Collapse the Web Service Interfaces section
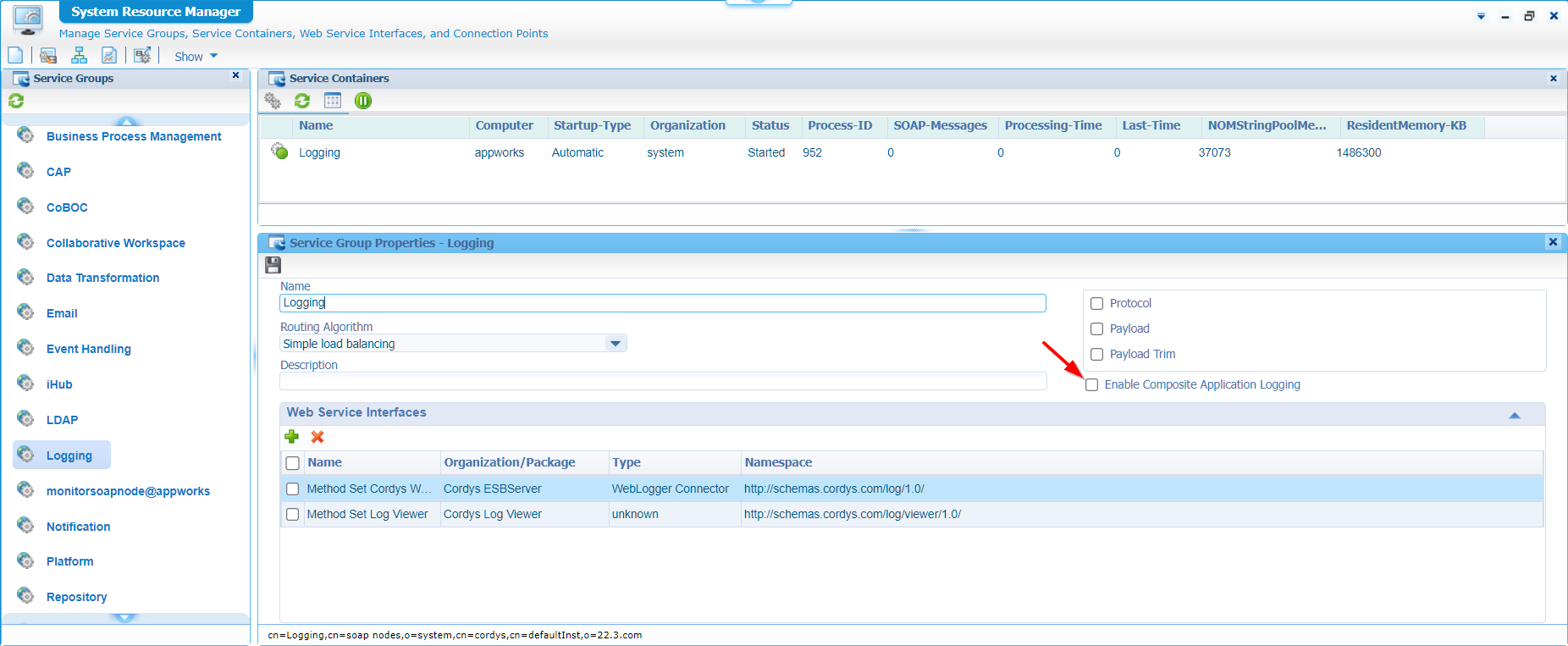 1515,415
